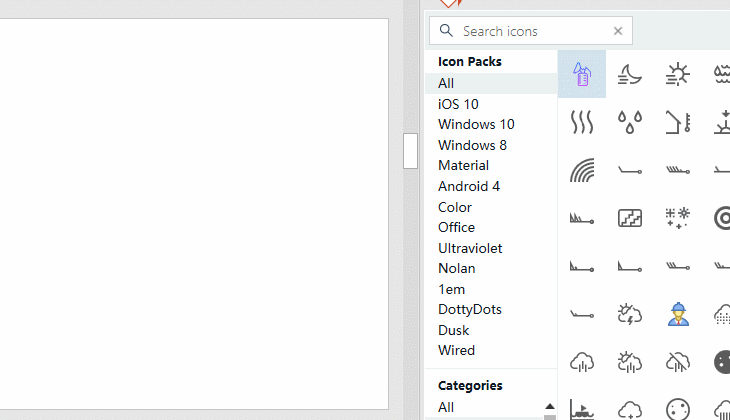Select the three wavy heat lines icon

582,122
